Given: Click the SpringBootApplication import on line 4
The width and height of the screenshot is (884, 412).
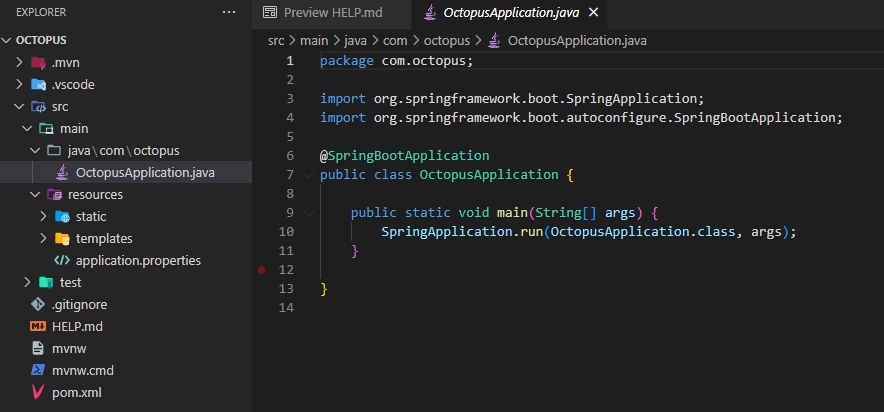Looking at the screenshot, I should tap(581, 118).
